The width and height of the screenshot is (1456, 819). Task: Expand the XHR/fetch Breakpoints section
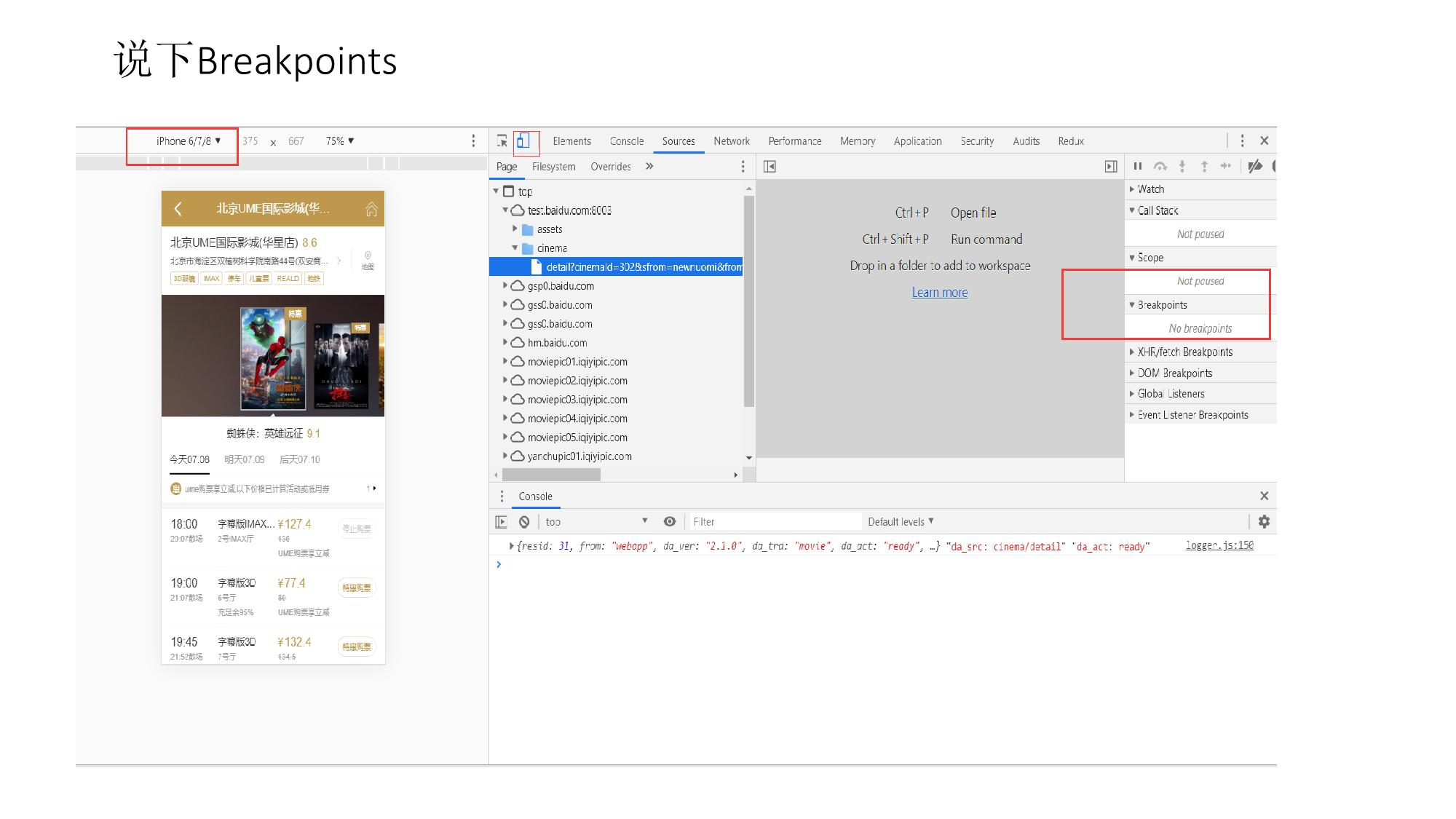(x=1184, y=352)
